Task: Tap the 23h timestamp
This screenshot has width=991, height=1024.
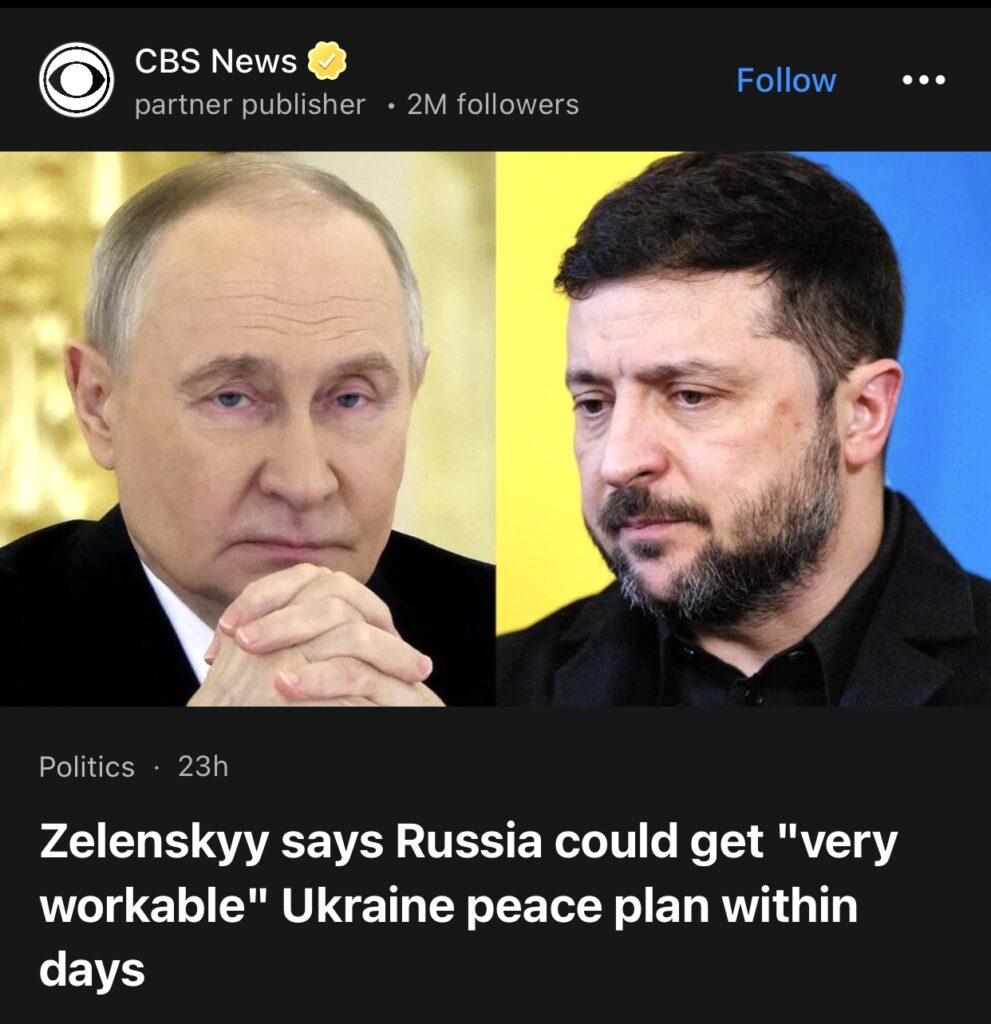Action: [203, 766]
